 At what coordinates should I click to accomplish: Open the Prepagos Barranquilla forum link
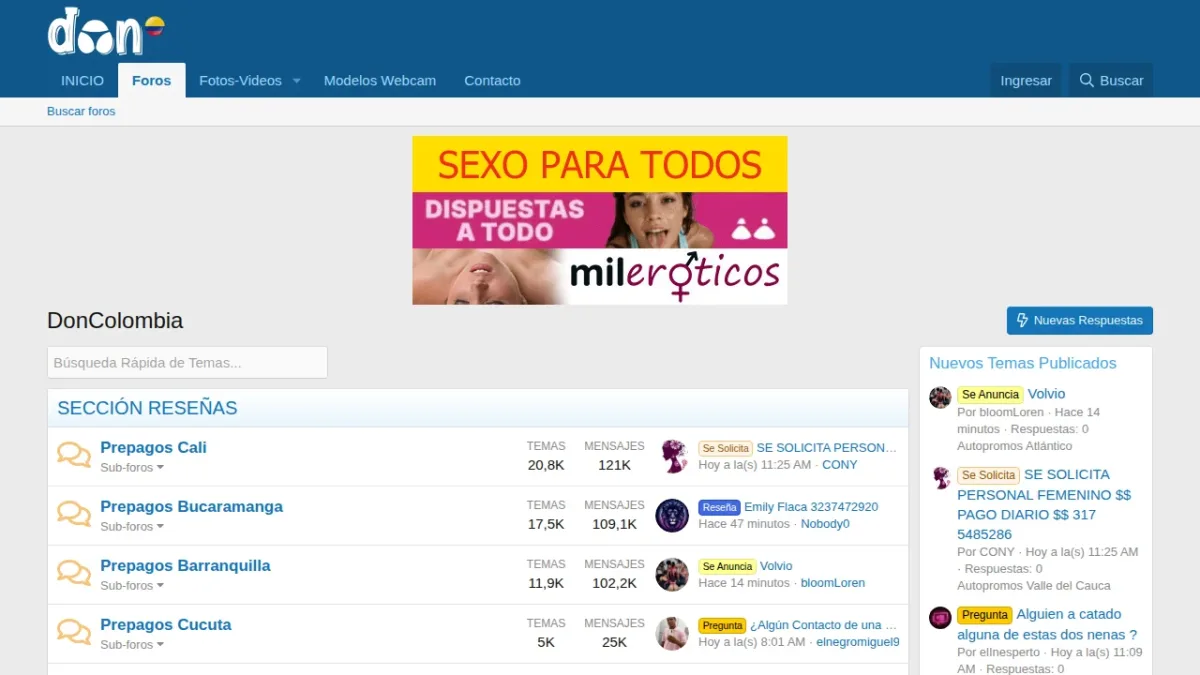click(185, 565)
